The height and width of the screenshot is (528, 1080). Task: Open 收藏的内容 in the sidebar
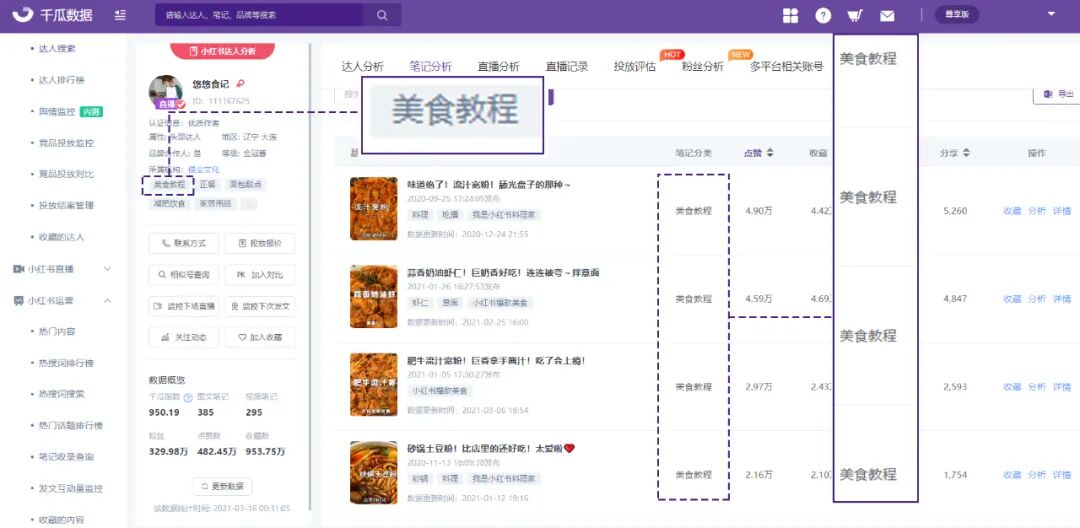[61, 519]
